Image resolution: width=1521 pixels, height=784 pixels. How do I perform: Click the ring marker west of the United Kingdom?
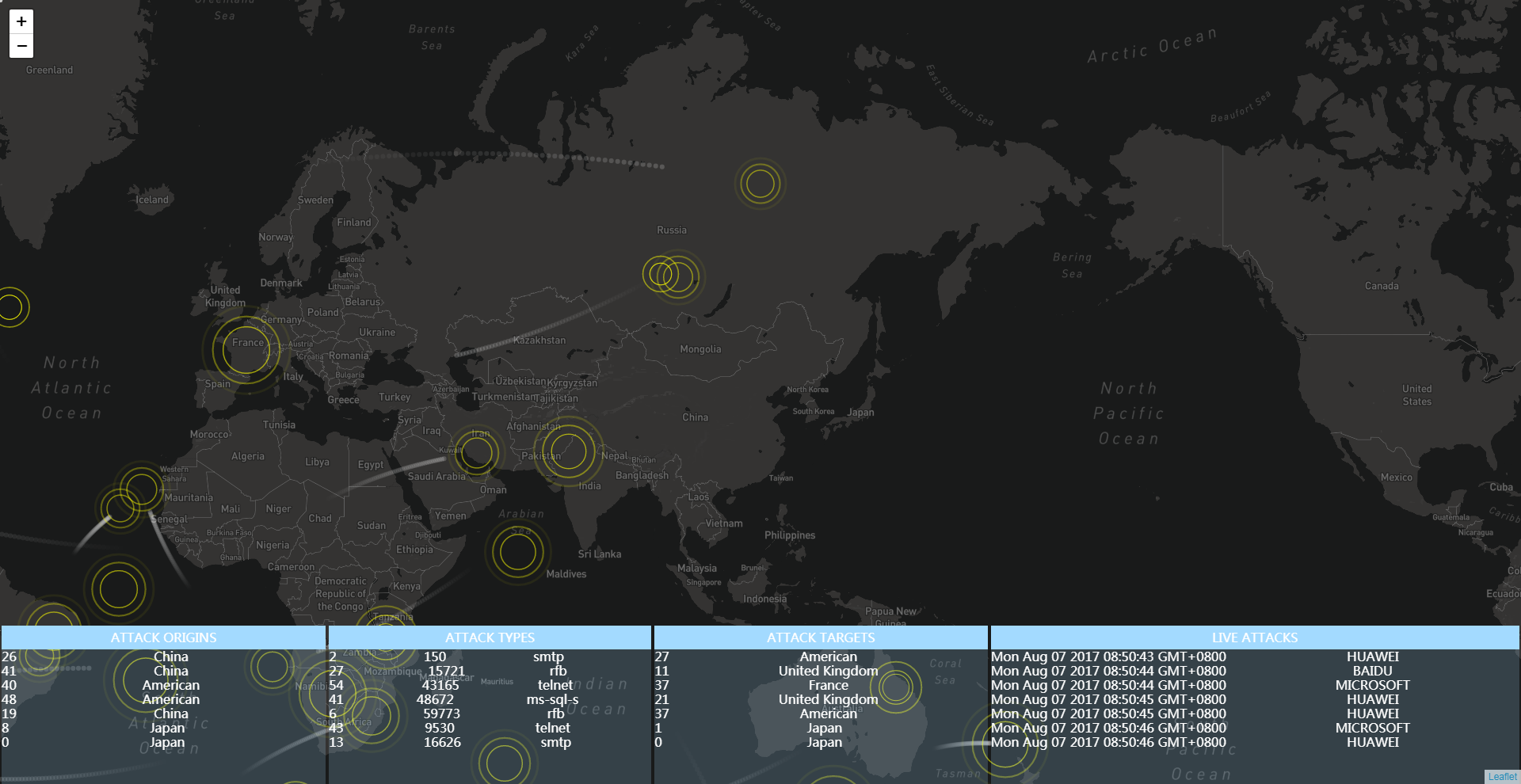point(10,307)
